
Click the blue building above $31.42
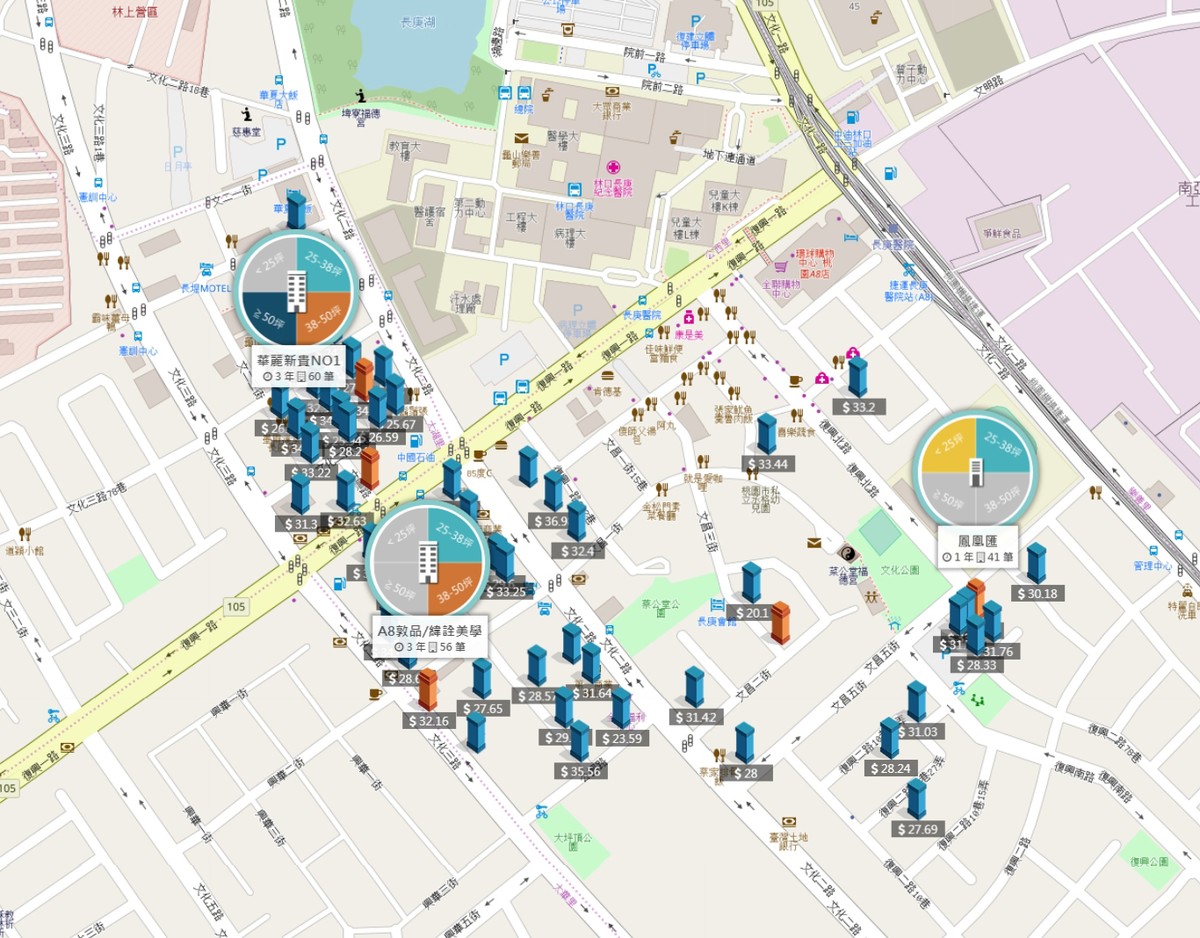tap(694, 687)
